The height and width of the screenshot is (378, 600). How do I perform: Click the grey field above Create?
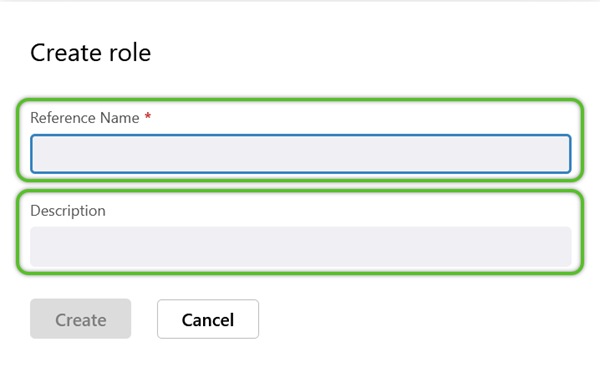pyautogui.click(x=301, y=247)
